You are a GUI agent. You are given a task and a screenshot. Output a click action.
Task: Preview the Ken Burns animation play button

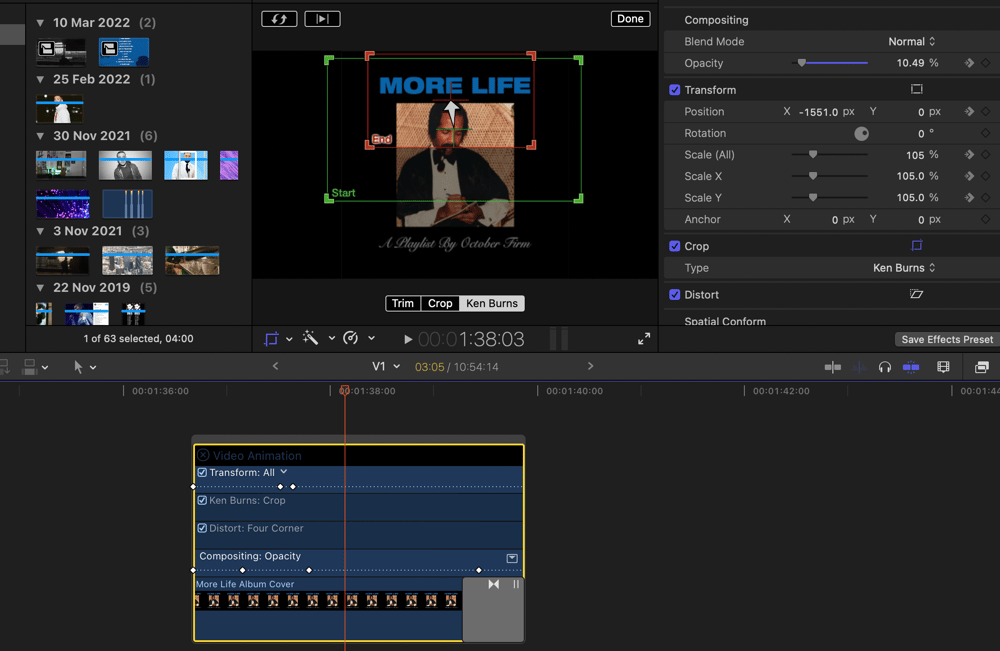coord(322,18)
